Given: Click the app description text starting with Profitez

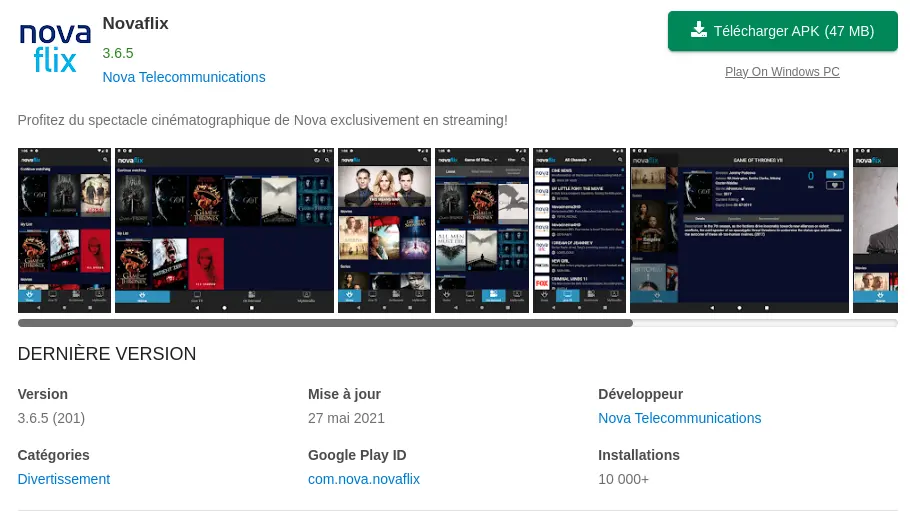Looking at the screenshot, I should click(x=262, y=120).
